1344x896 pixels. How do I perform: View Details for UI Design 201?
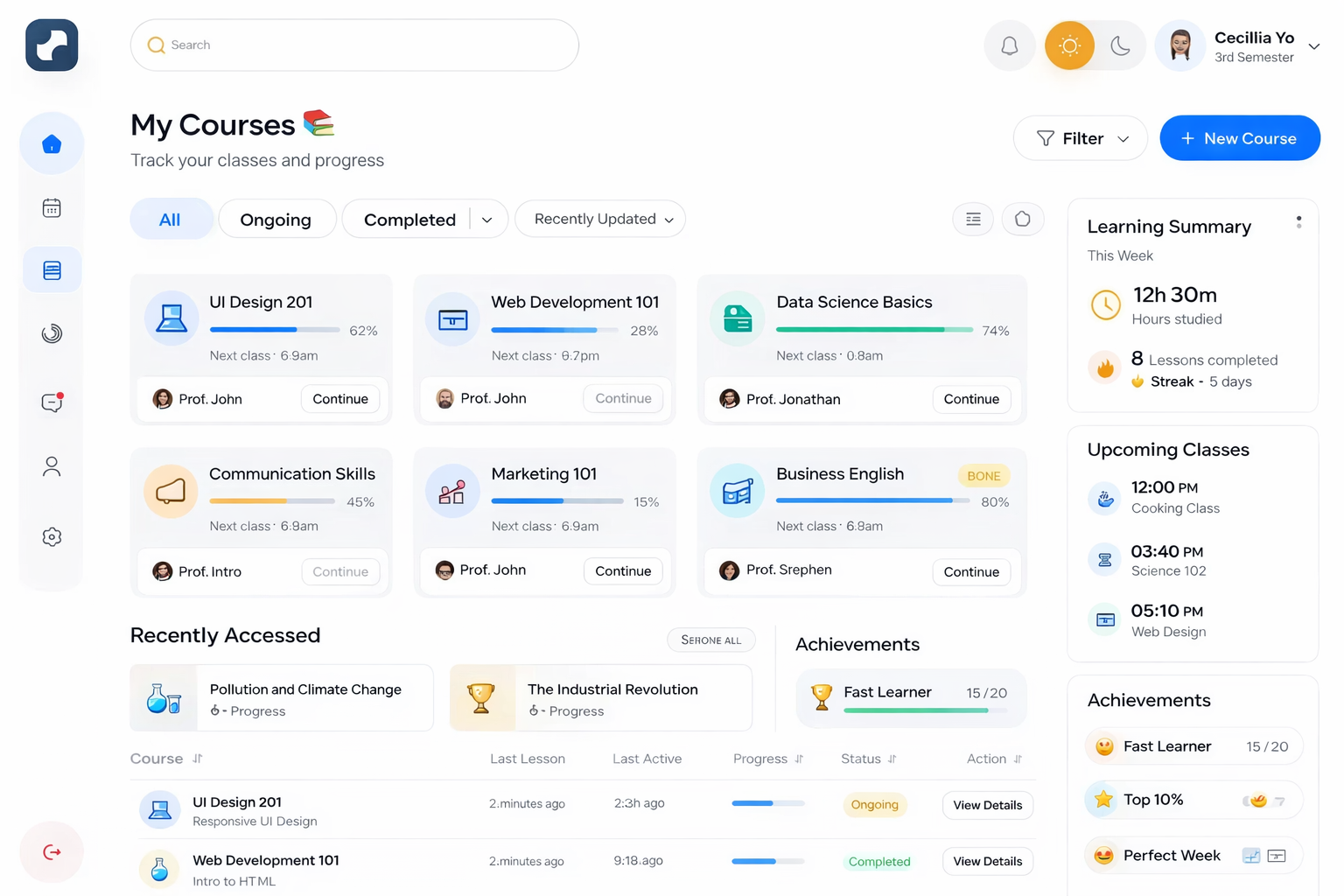(987, 805)
